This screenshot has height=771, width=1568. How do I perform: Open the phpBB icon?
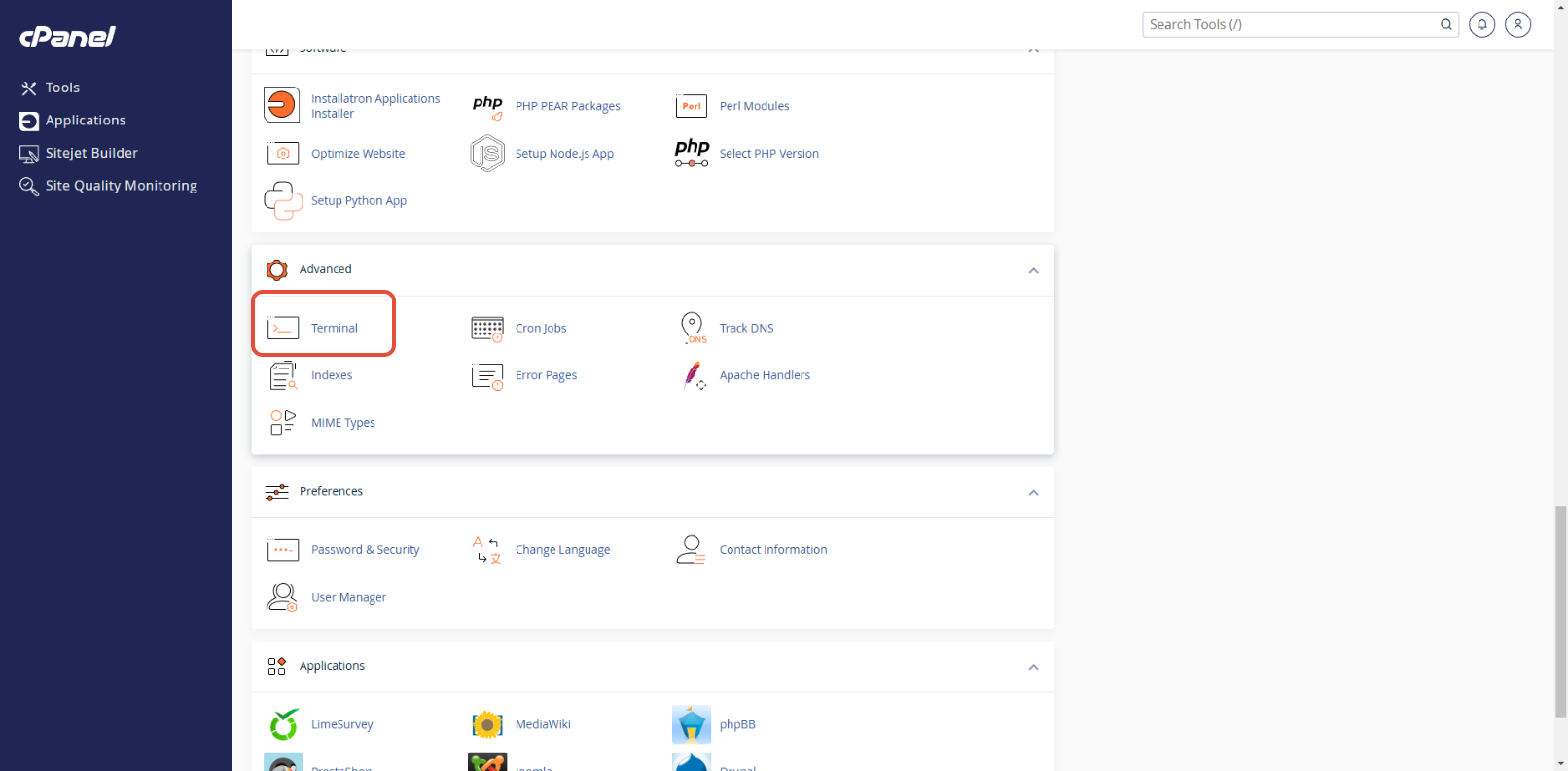[692, 724]
